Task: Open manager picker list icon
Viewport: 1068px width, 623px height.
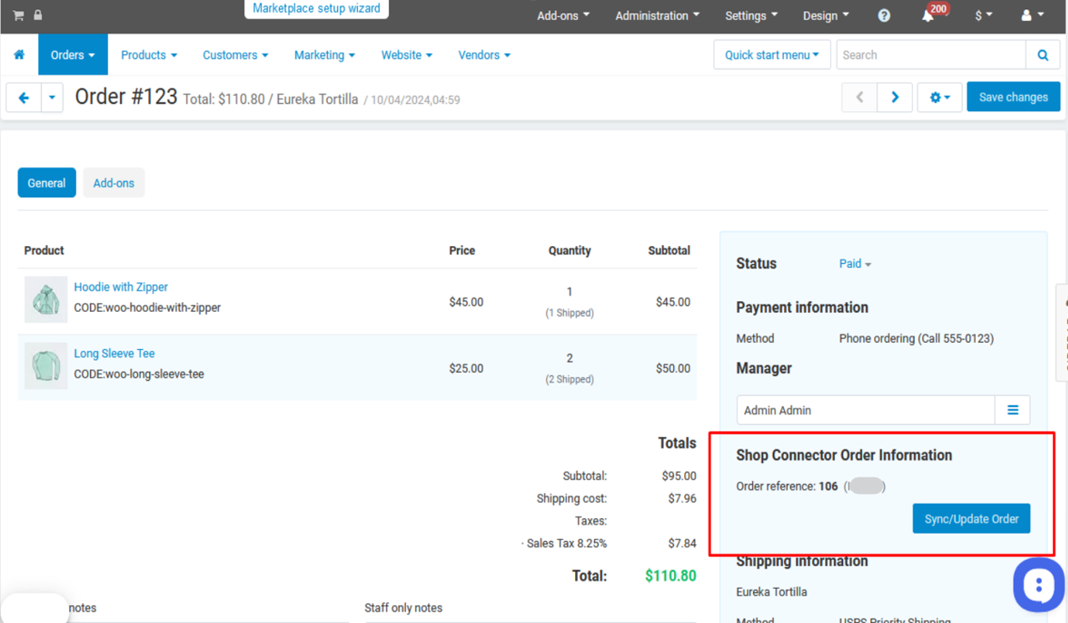Action: click(1012, 410)
